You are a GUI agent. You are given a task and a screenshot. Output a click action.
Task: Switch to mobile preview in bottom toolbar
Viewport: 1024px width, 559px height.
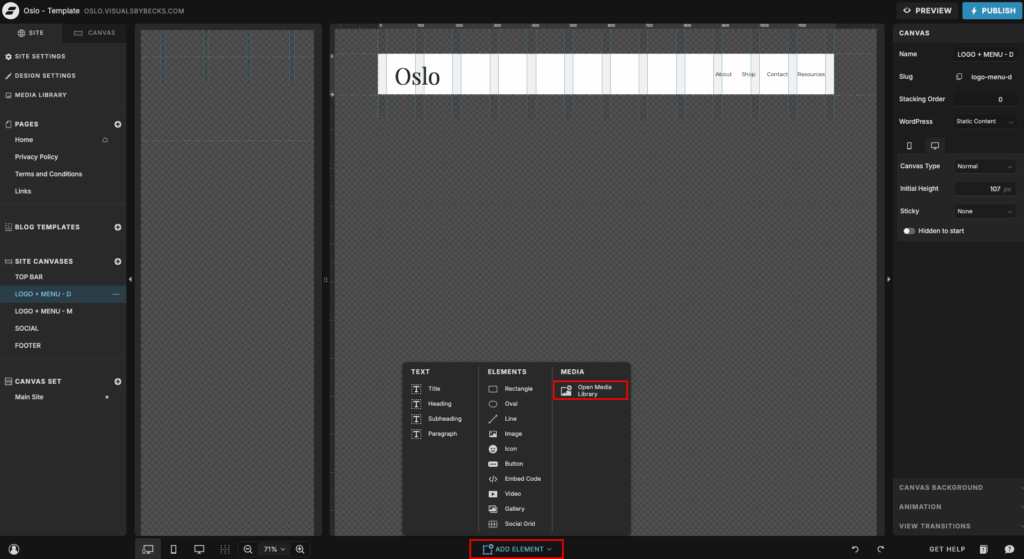click(173, 549)
